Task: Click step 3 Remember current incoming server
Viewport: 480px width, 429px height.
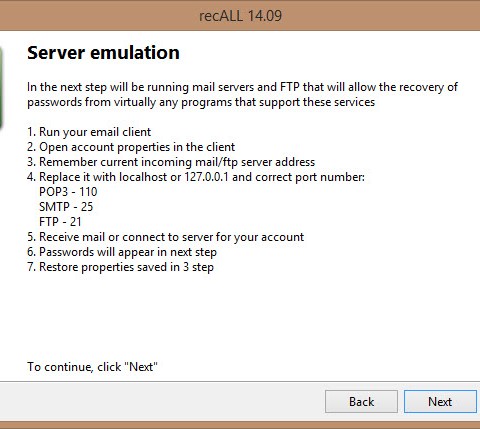Action: pos(171,162)
